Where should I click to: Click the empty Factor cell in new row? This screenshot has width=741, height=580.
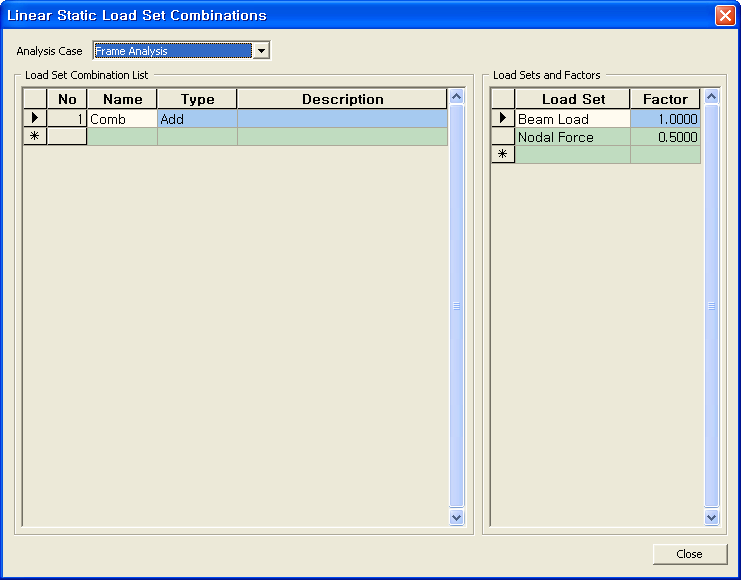(x=665, y=155)
